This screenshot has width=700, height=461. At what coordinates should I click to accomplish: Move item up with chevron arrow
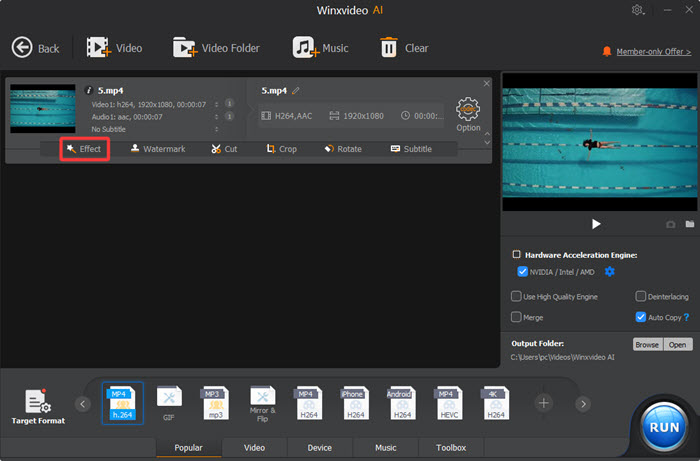[487, 134]
